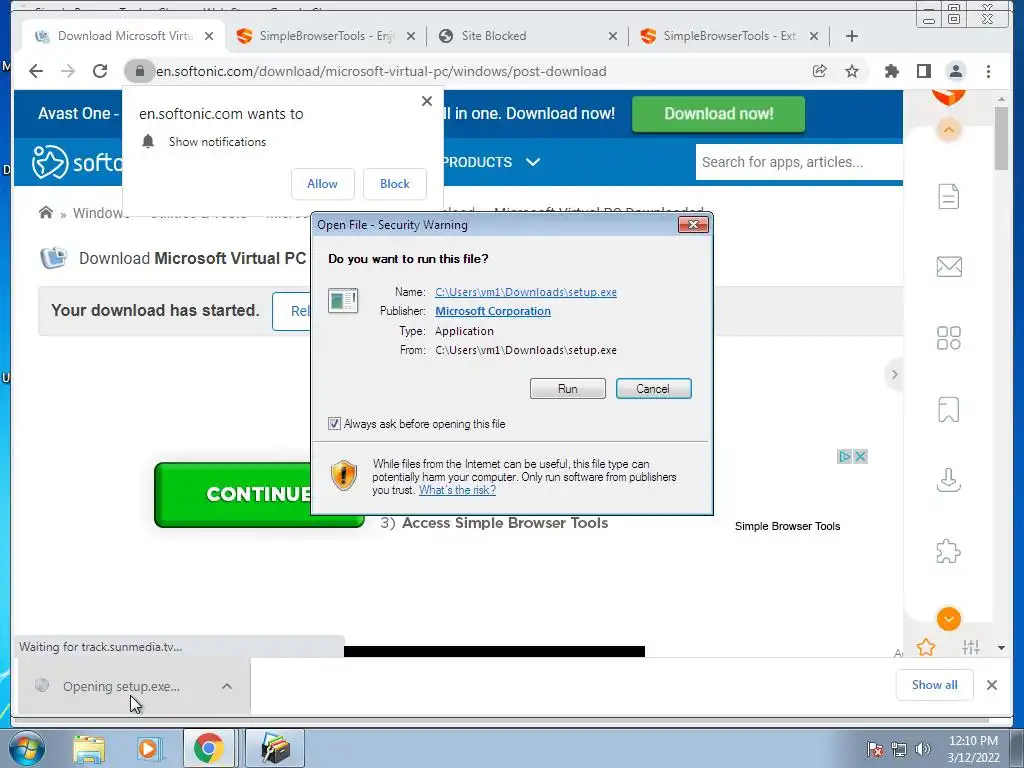Open Windows Explorer from taskbar
The height and width of the screenshot is (768, 1024).
(89, 748)
